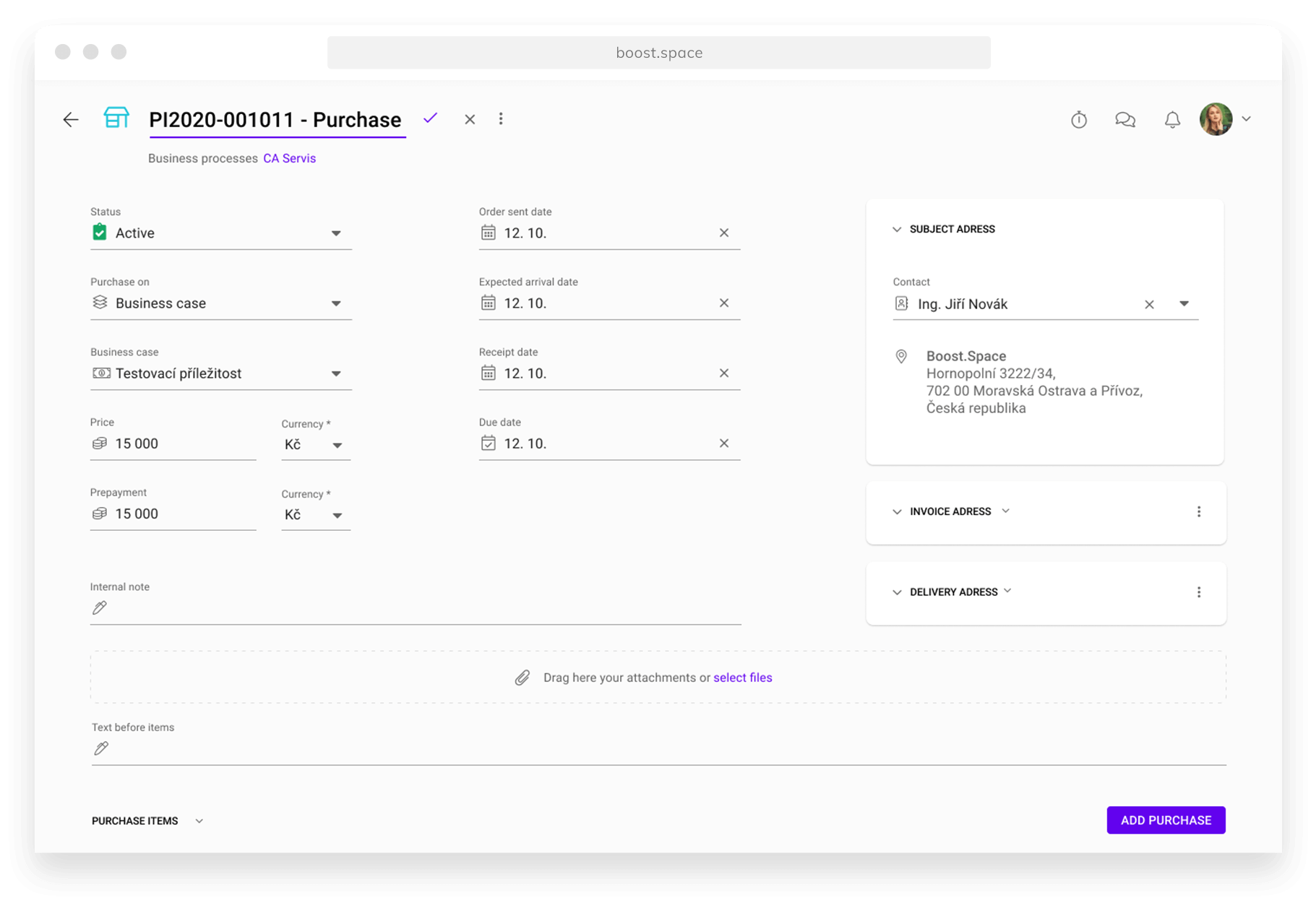This screenshot has width=1316, height=913.
Task: Expand the Currency dropdown next to Price
Action: point(337,446)
